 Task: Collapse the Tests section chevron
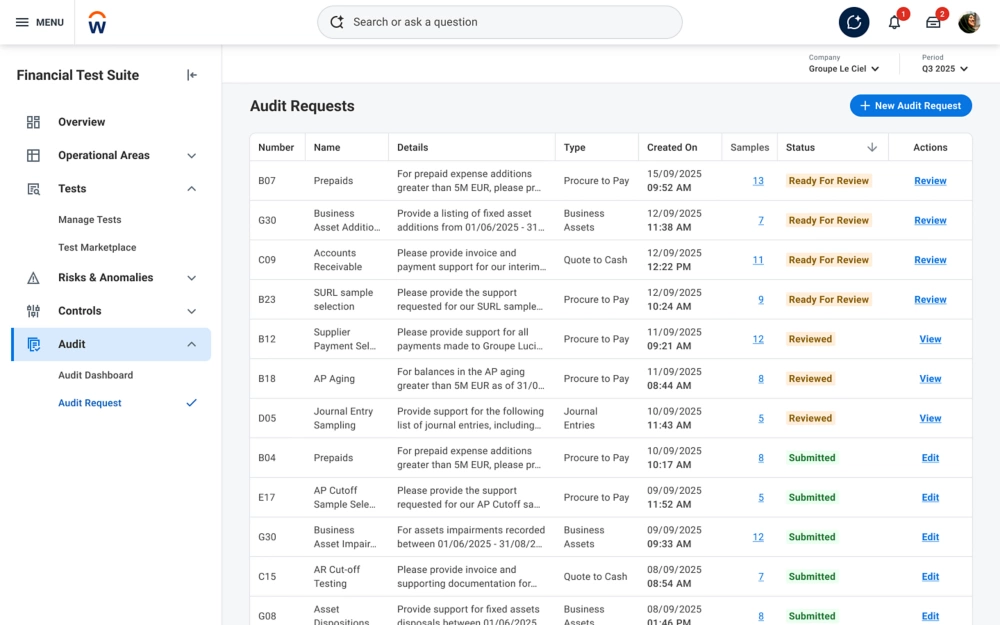coord(191,189)
